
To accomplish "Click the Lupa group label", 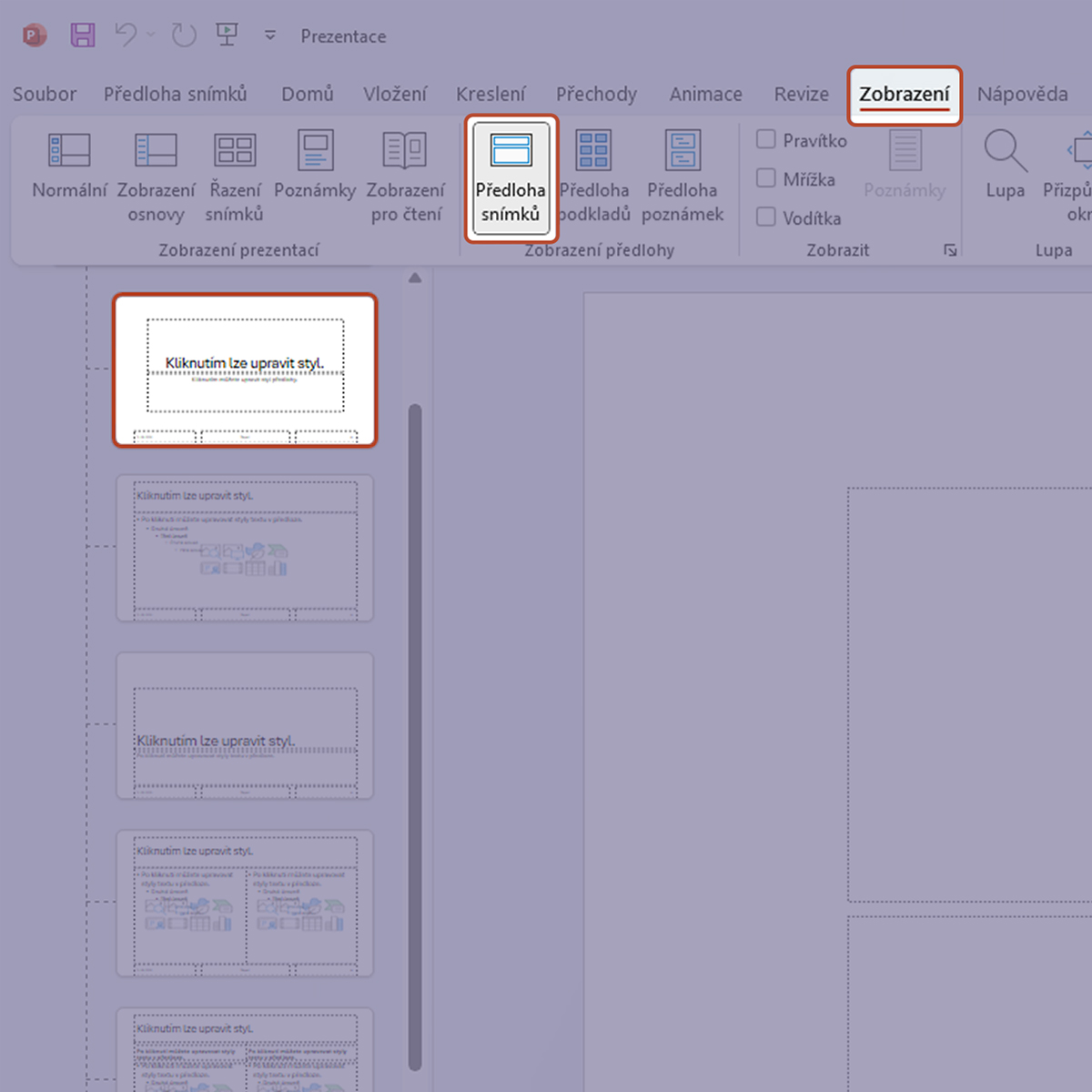I will 1054,250.
